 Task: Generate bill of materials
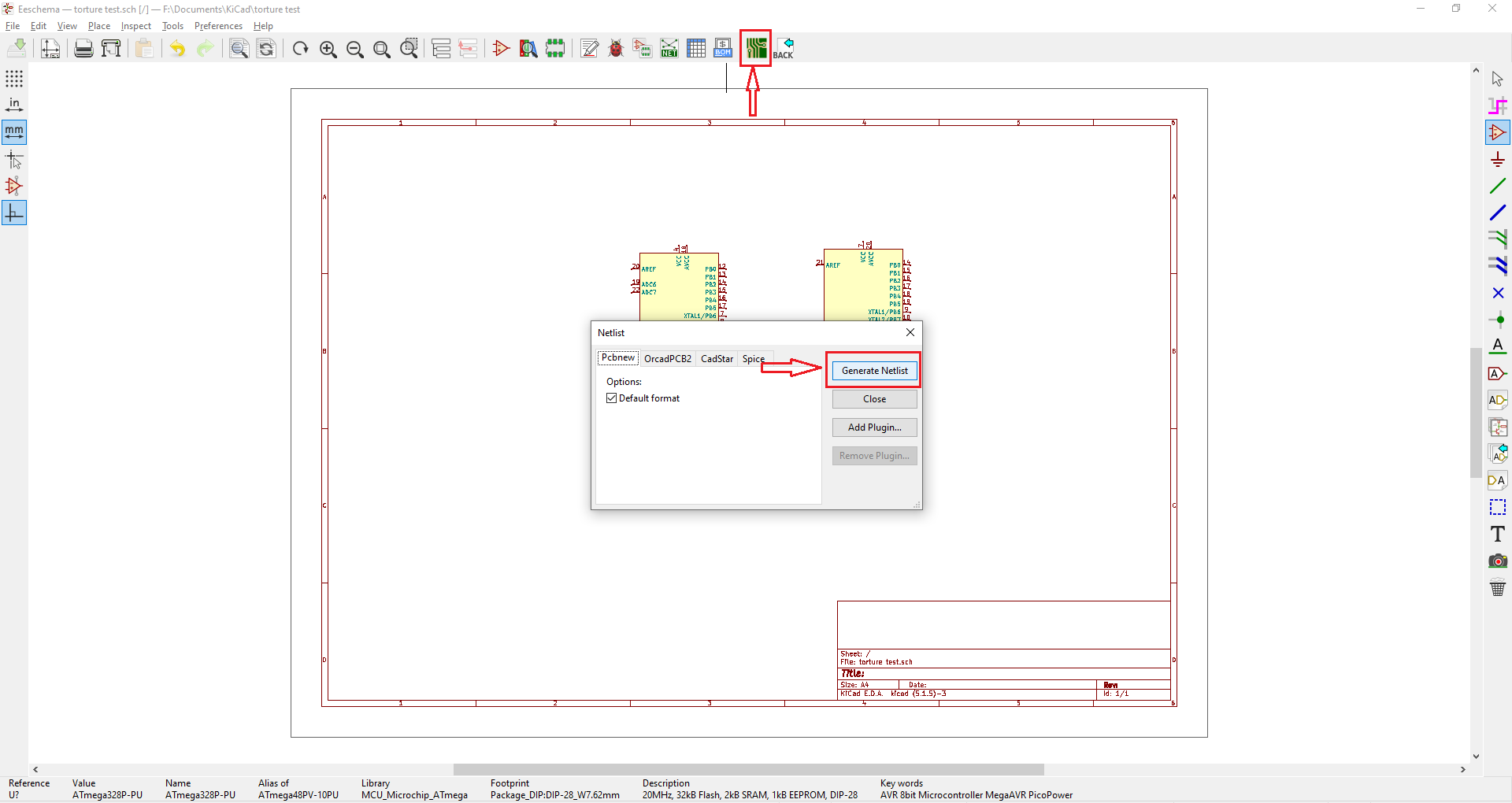click(x=723, y=49)
